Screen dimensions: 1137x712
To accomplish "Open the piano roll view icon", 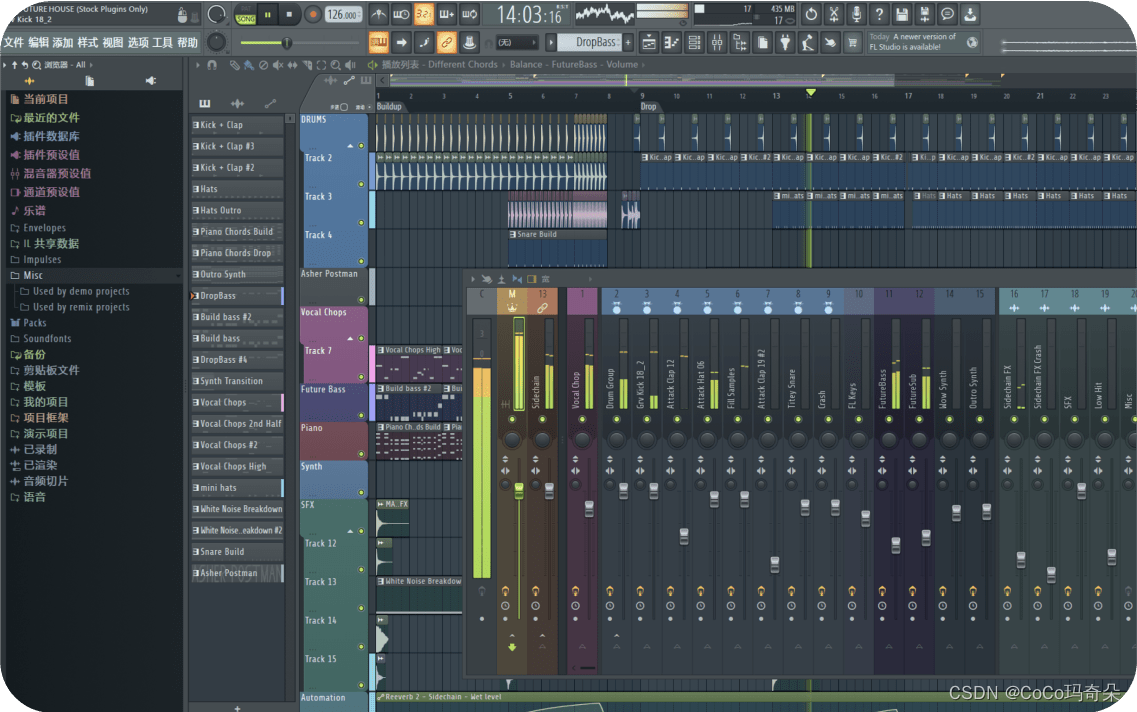I will [x=671, y=43].
